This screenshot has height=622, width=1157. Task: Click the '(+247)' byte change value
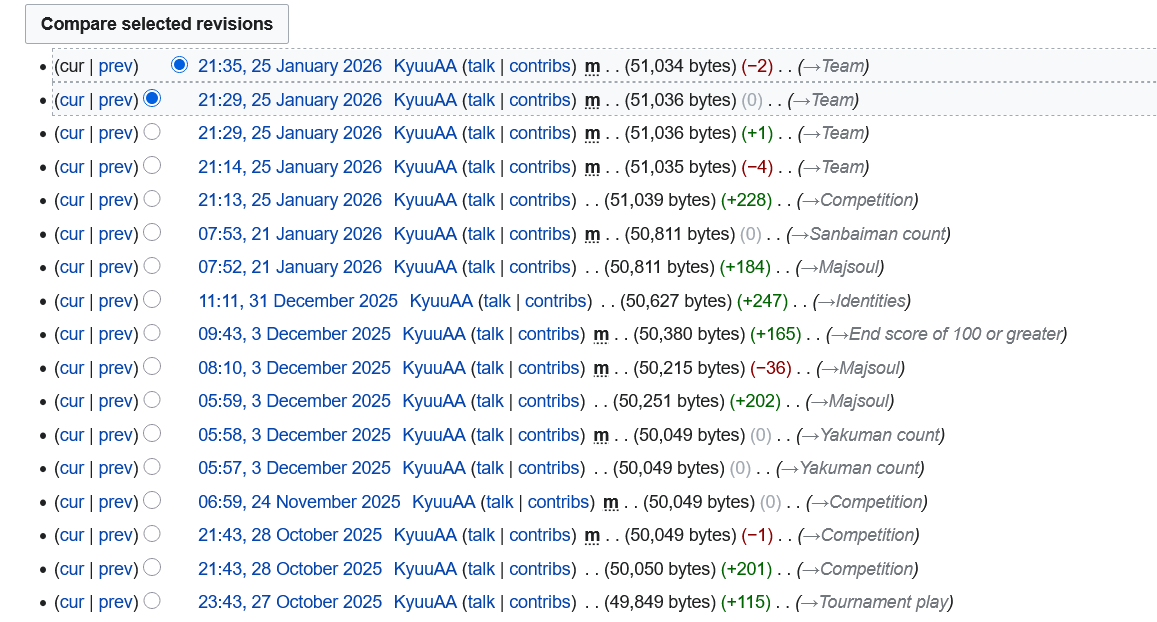pos(762,301)
